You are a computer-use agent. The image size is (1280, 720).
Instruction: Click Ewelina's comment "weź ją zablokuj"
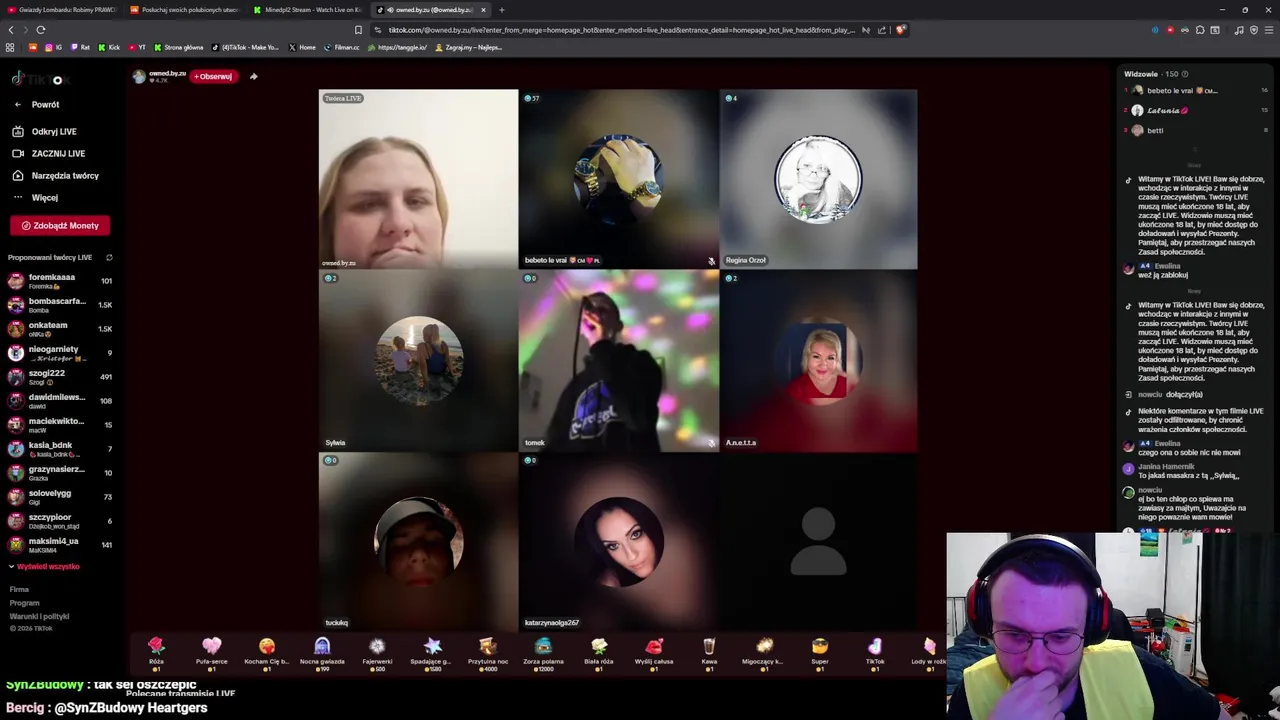click(x=1163, y=274)
